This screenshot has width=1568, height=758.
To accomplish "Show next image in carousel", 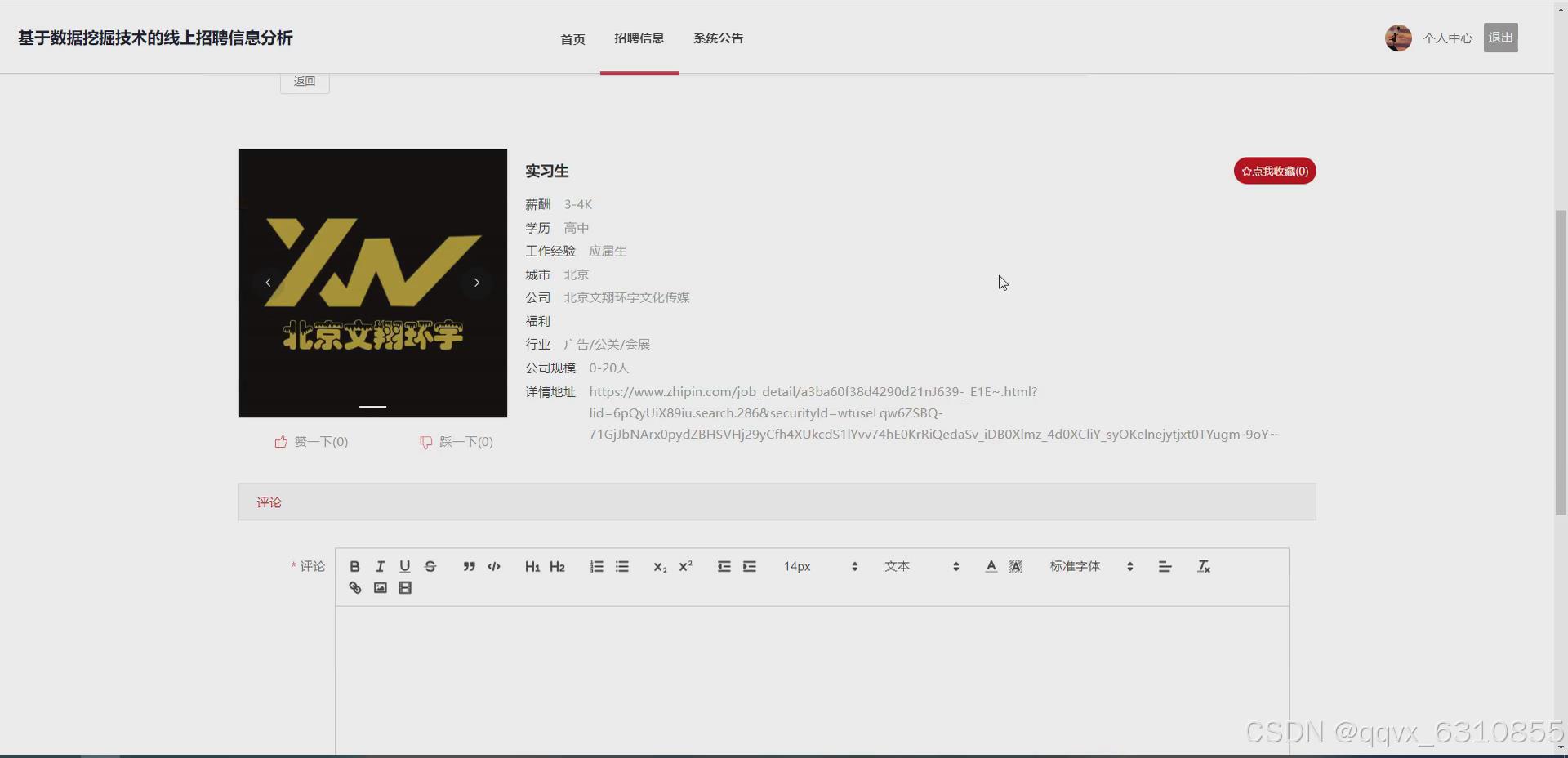I will (477, 283).
